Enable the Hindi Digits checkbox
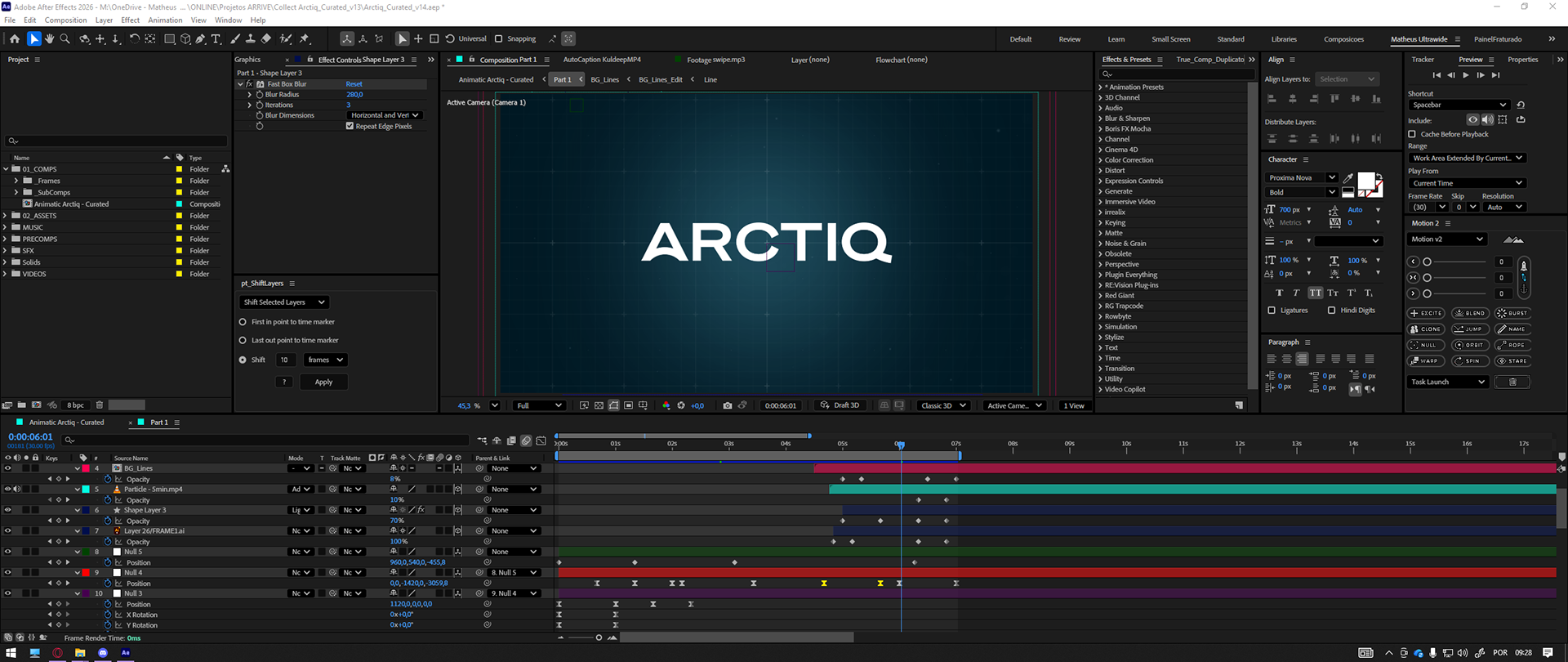The height and width of the screenshot is (662, 1568). pyautogui.click(x=1332, y=311)
